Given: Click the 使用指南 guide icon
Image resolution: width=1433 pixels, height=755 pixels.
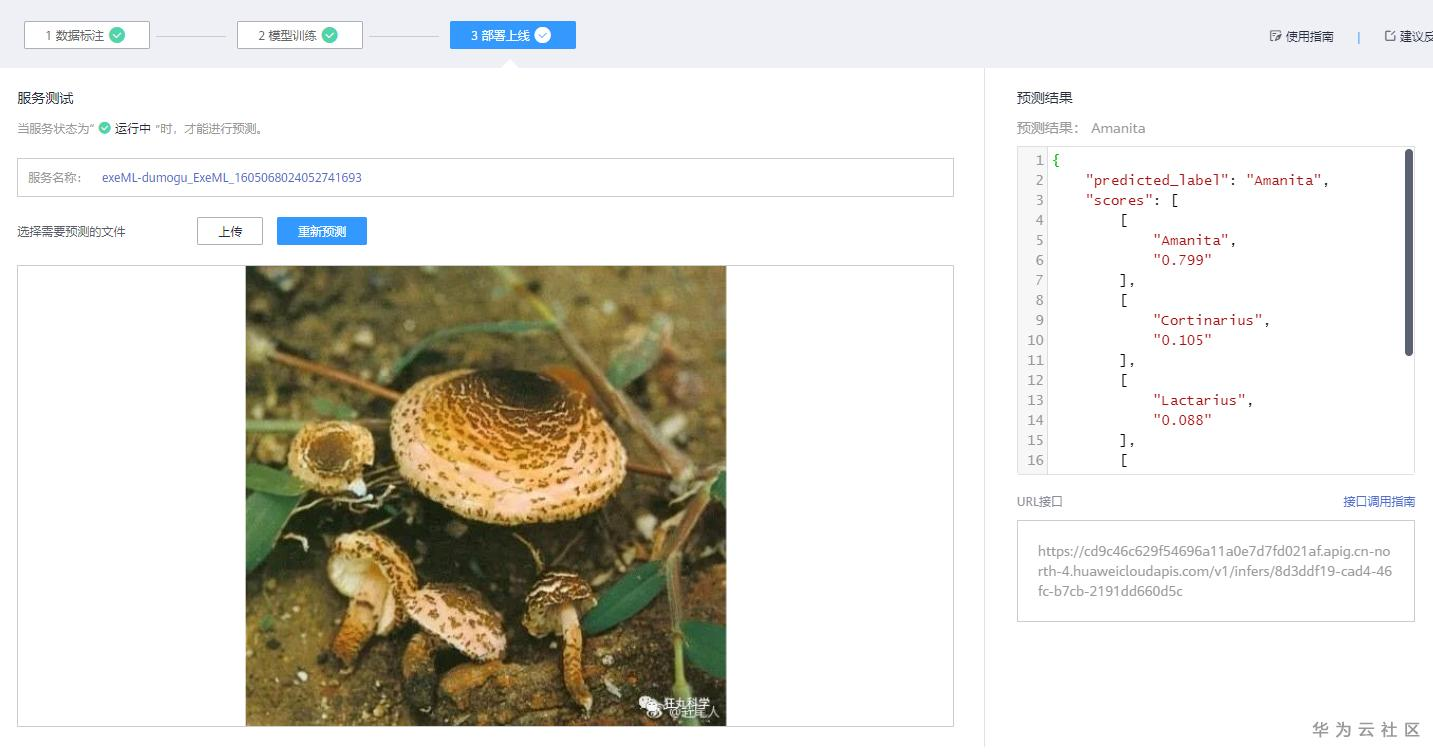Looking at the screenshot, I should click(1275, 36).
